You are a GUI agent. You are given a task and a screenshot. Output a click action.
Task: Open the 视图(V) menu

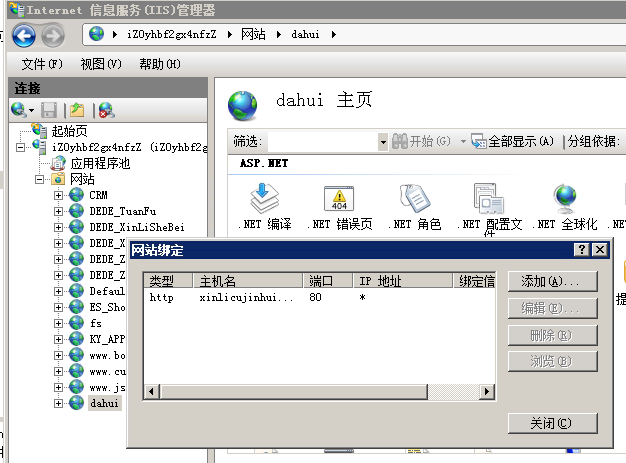click(x=101, y=64)
